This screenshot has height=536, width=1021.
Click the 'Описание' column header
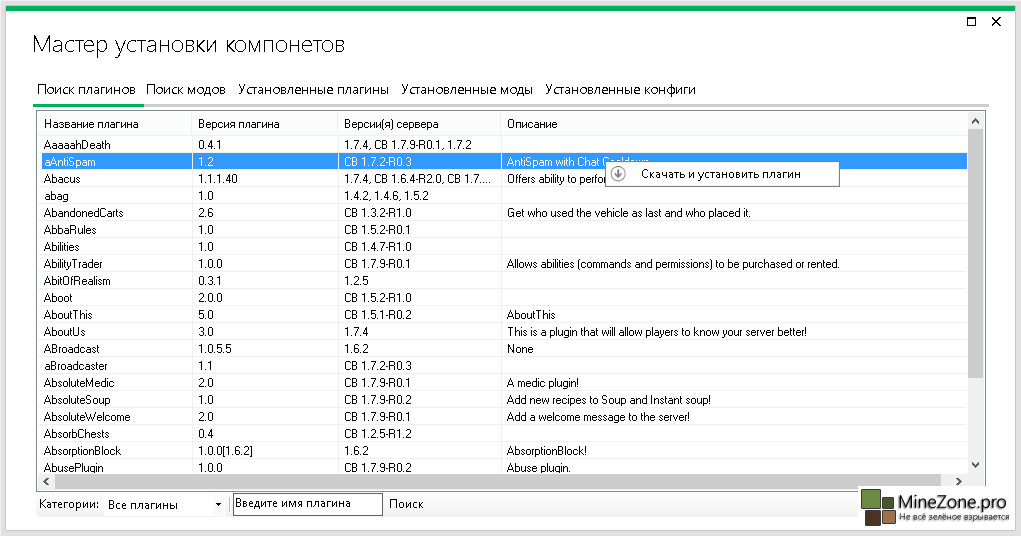(x=532, y=124)
